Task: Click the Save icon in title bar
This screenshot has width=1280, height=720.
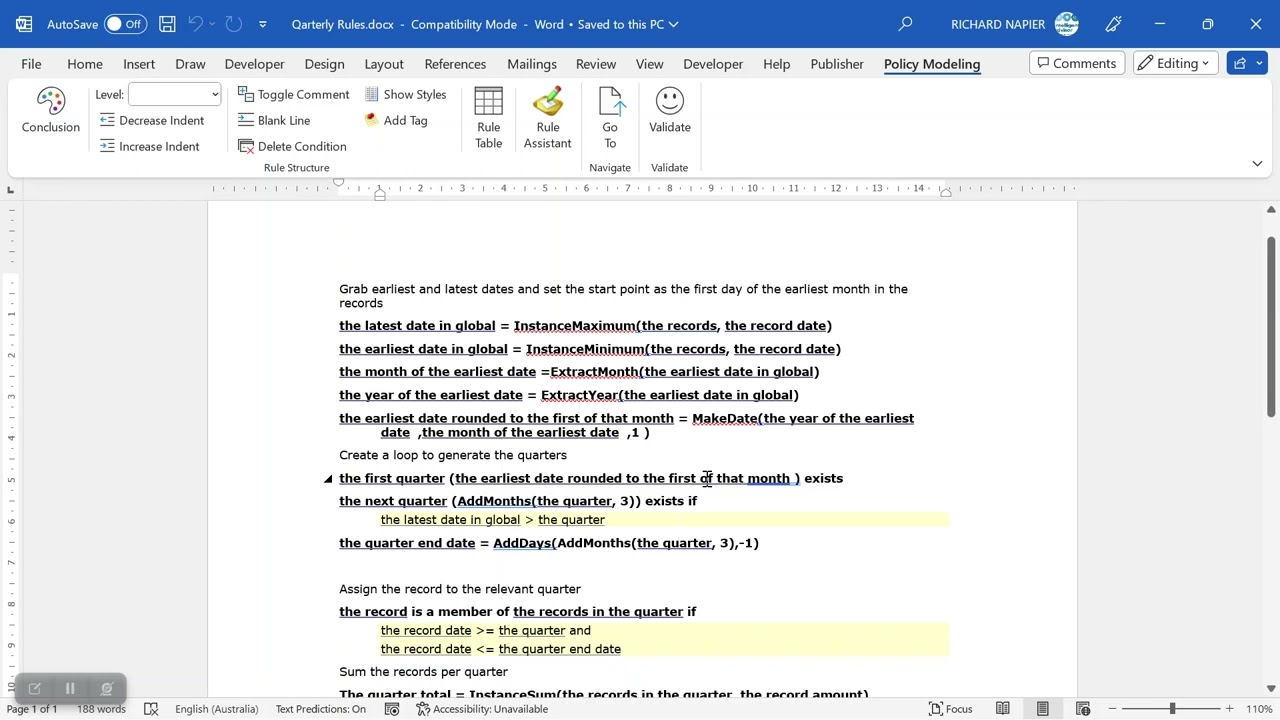Action: (167, 24)
